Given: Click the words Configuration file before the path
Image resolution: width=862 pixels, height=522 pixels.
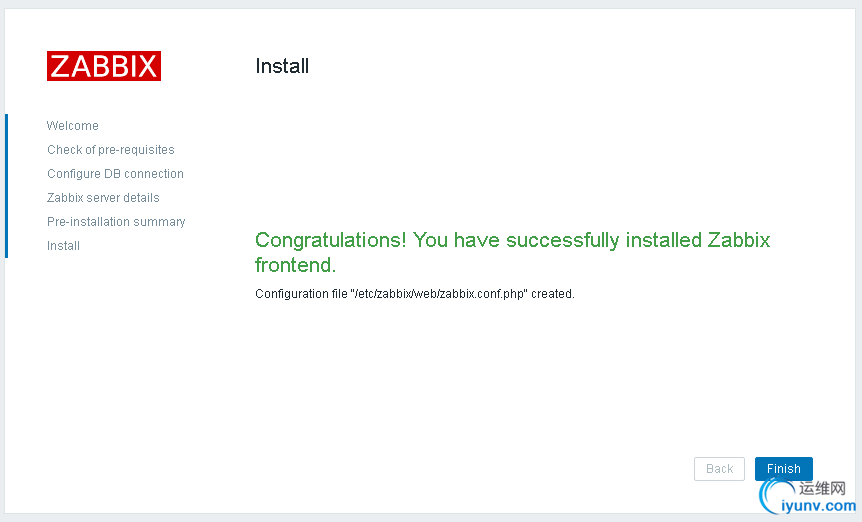Looking at the screenshot, I should [x=301, y=294].
